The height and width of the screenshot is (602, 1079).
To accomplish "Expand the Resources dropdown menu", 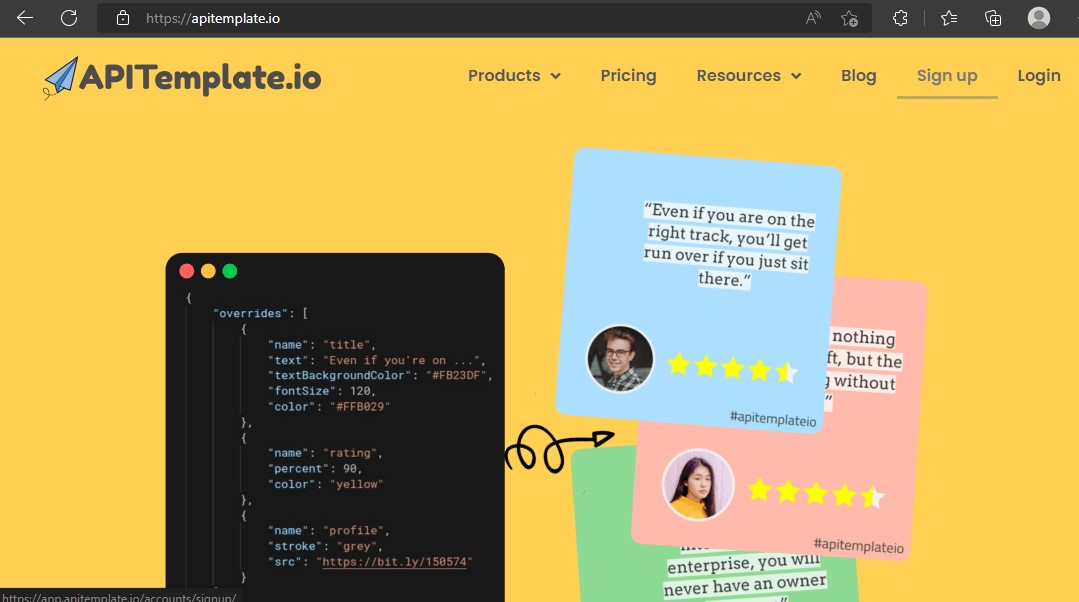I will (748, 76).
